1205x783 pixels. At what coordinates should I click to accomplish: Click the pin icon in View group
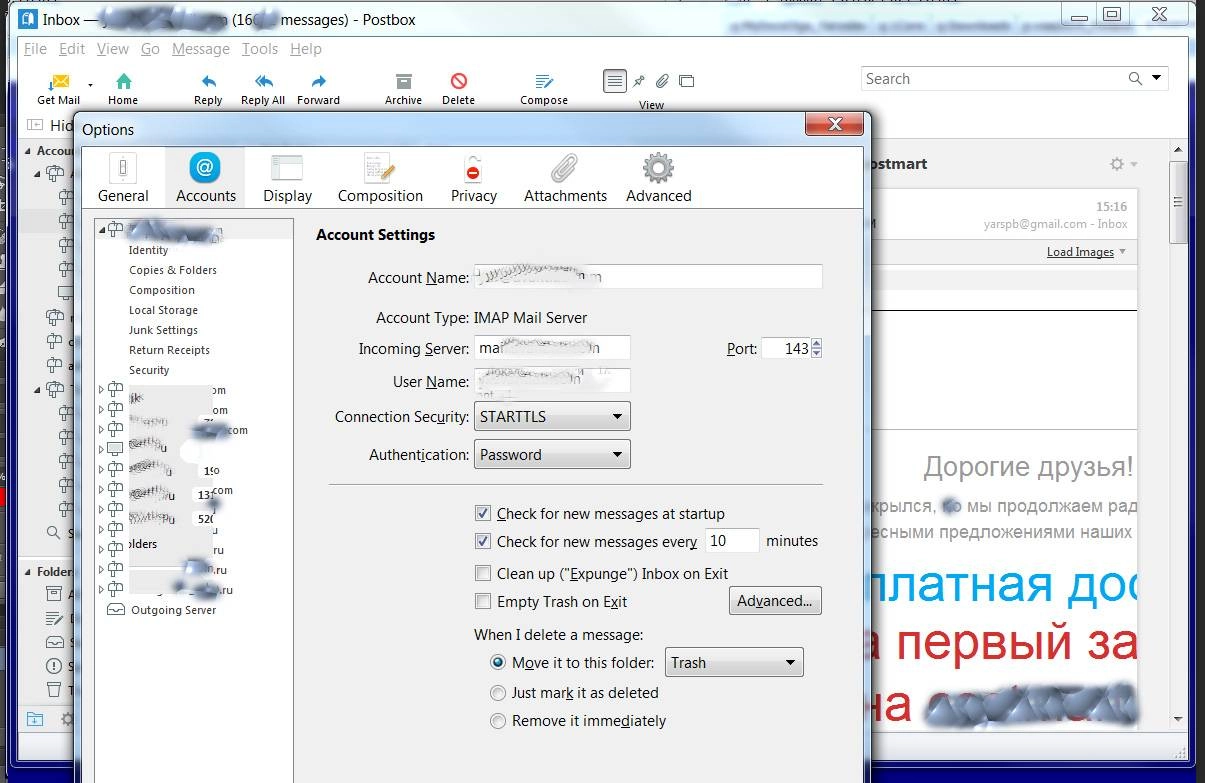coord(640,81)
